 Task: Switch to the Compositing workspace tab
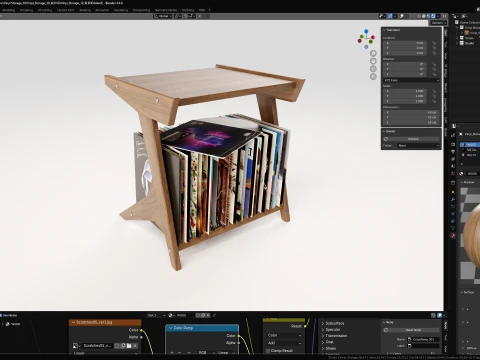pos(141,10)
